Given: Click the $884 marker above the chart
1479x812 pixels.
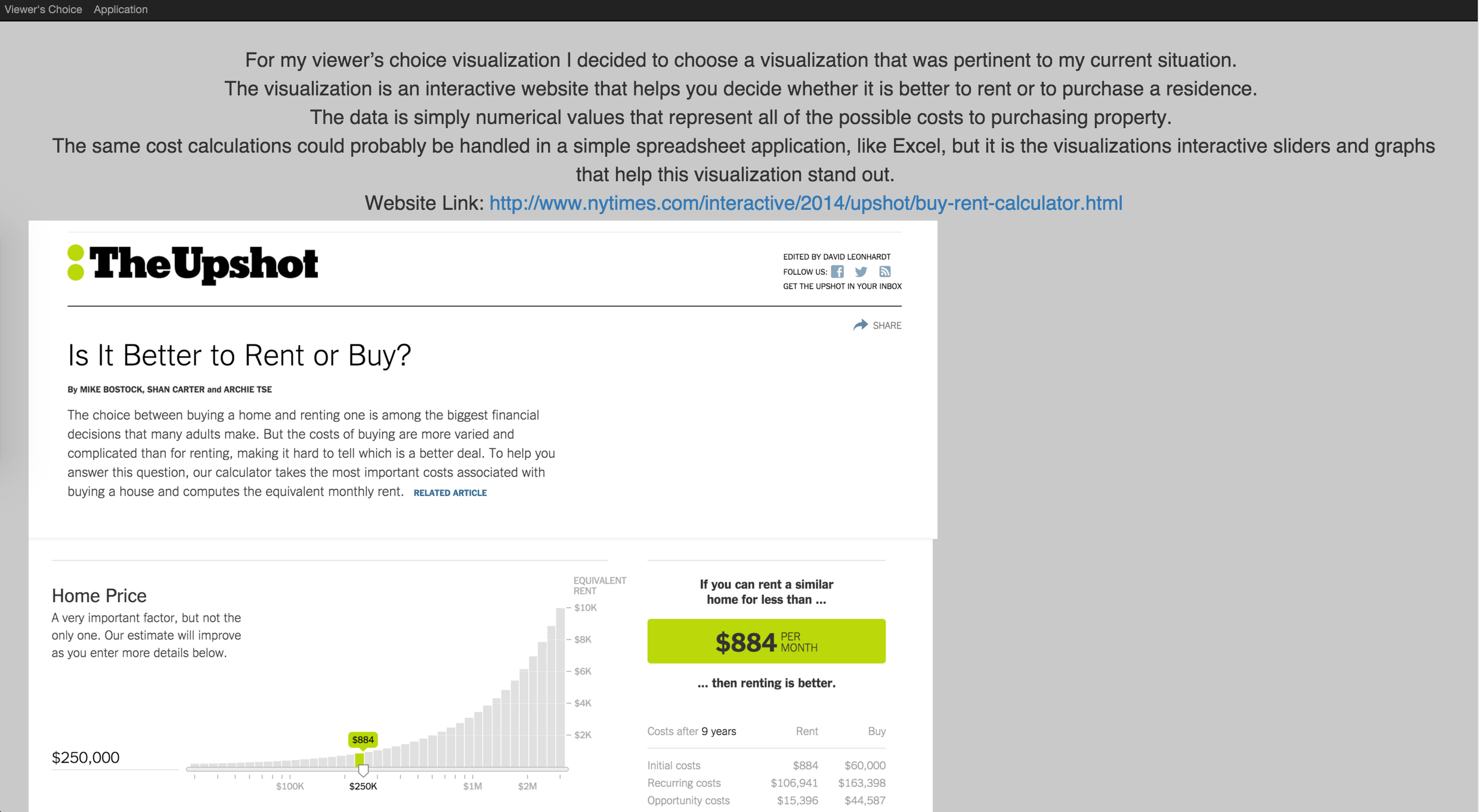Looking at the screenshot, I should coord(363,740).
